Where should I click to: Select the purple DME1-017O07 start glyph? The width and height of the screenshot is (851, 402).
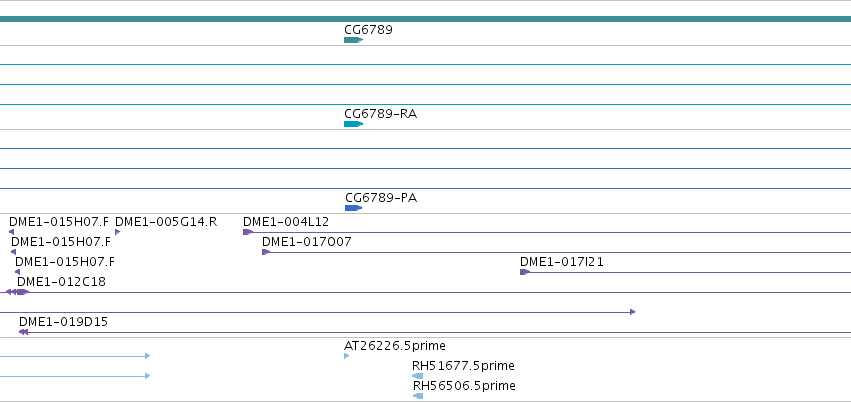[266, 252]
